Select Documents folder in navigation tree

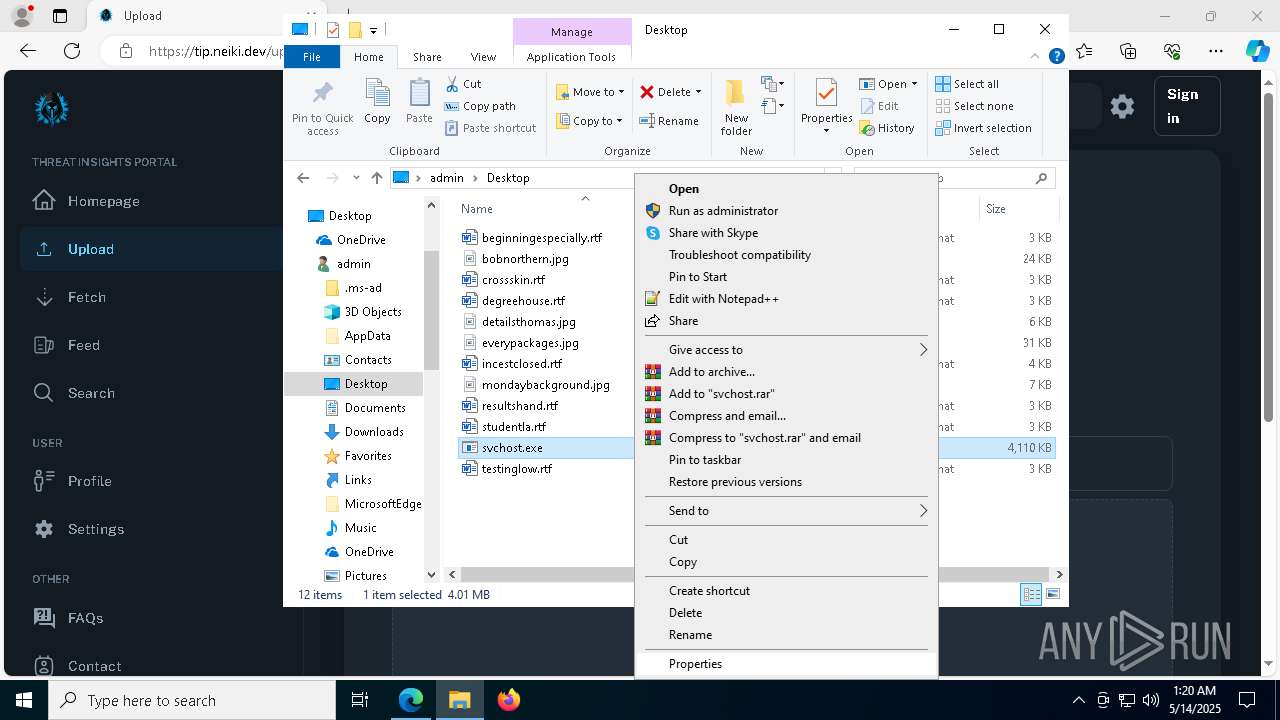click(365, 408)
